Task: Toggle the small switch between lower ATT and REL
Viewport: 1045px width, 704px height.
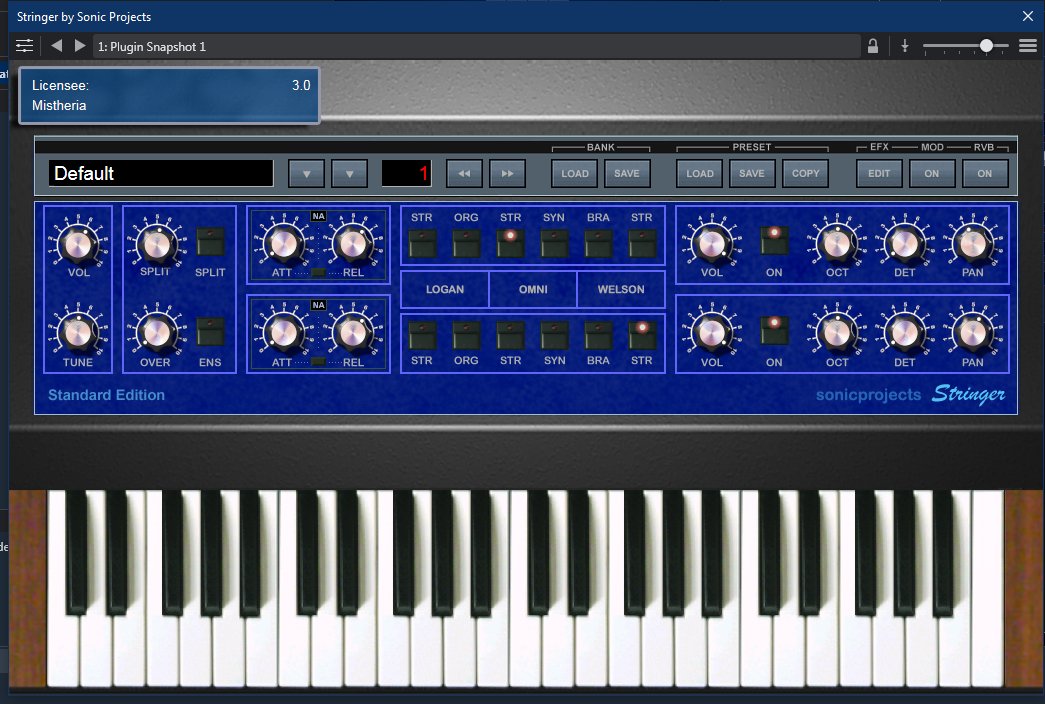Action: point(319,362)
